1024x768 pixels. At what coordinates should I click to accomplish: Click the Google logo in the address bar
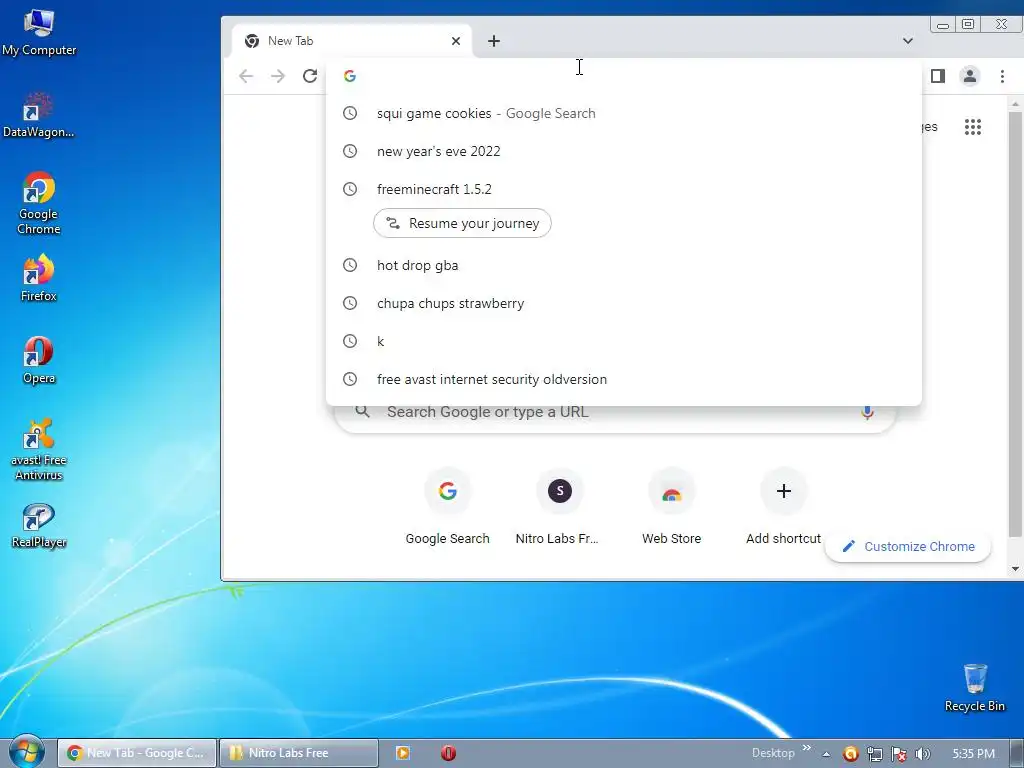click(x=350, y=76)
